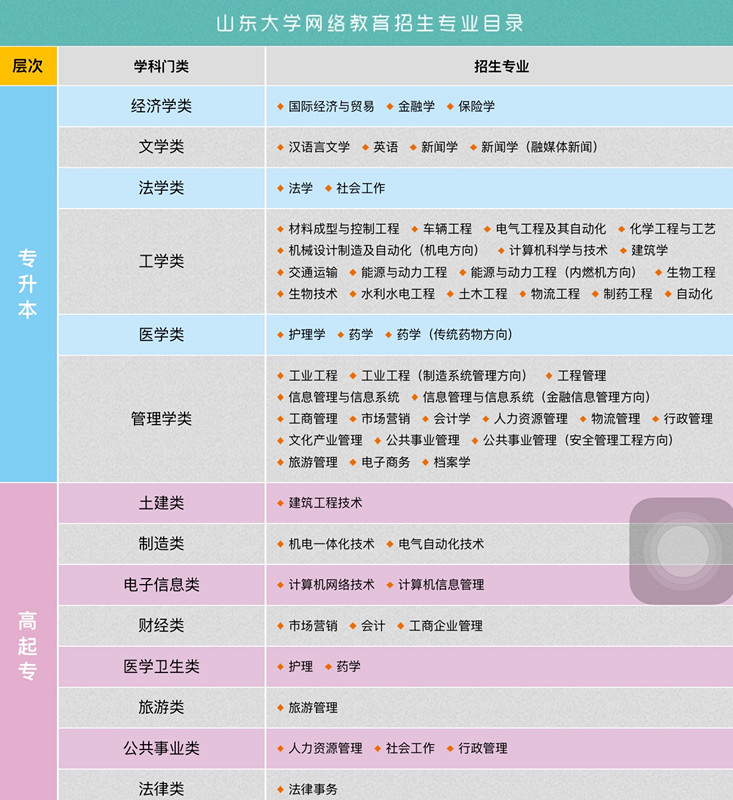Select the major 电气自动化技术
733x800 pixels.
tap(441, 544)
